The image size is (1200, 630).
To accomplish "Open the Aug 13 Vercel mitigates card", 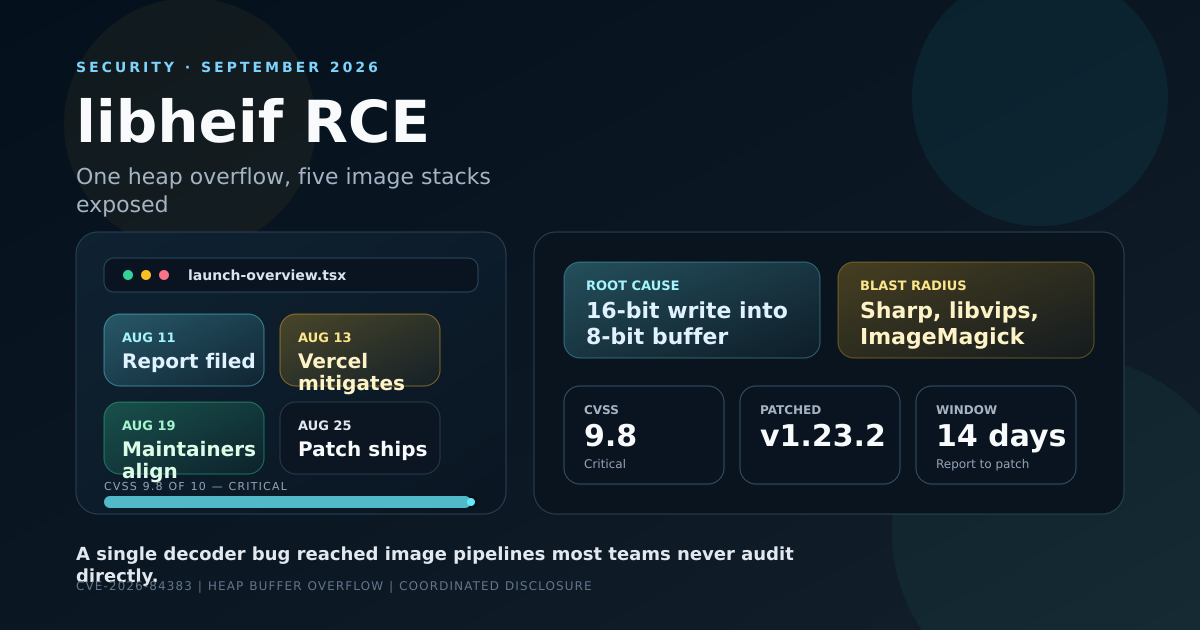I will 360,350.
